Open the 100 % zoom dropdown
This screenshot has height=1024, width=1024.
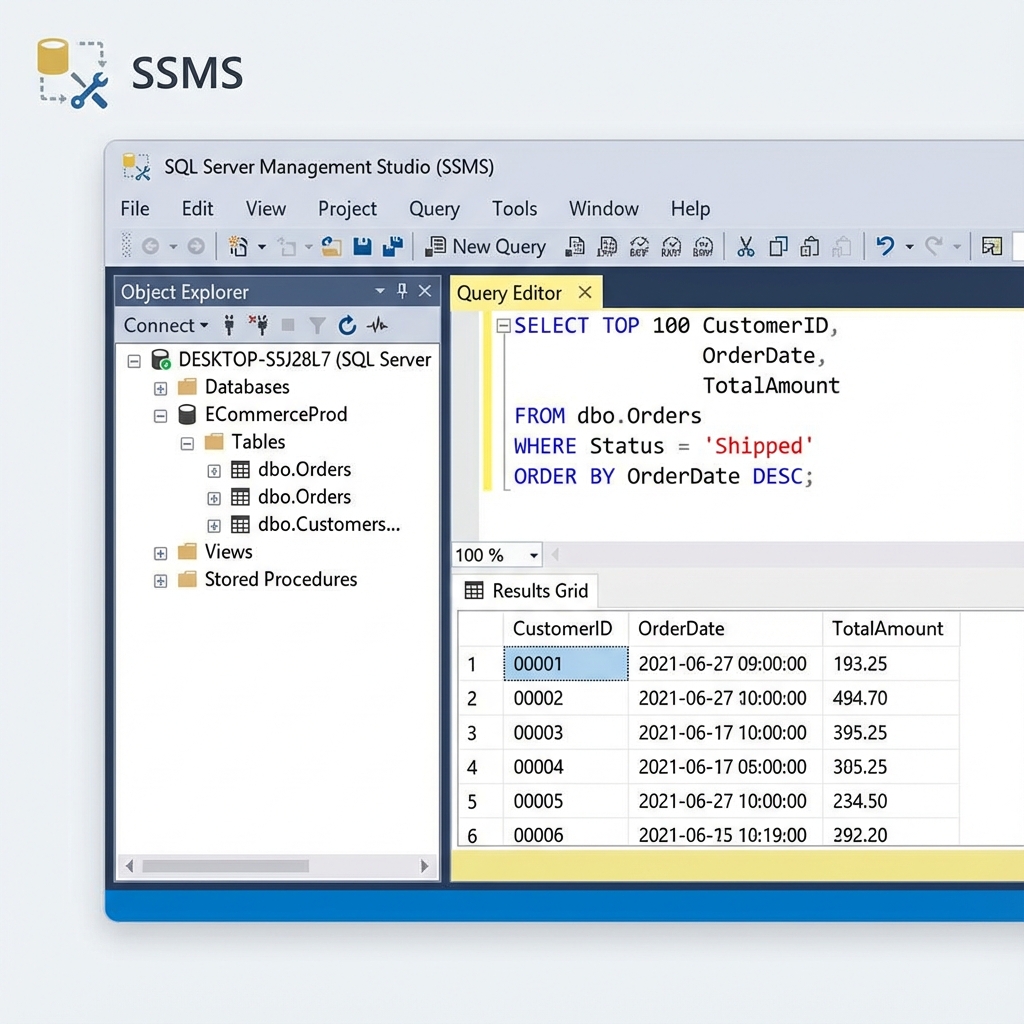point(534,555)
